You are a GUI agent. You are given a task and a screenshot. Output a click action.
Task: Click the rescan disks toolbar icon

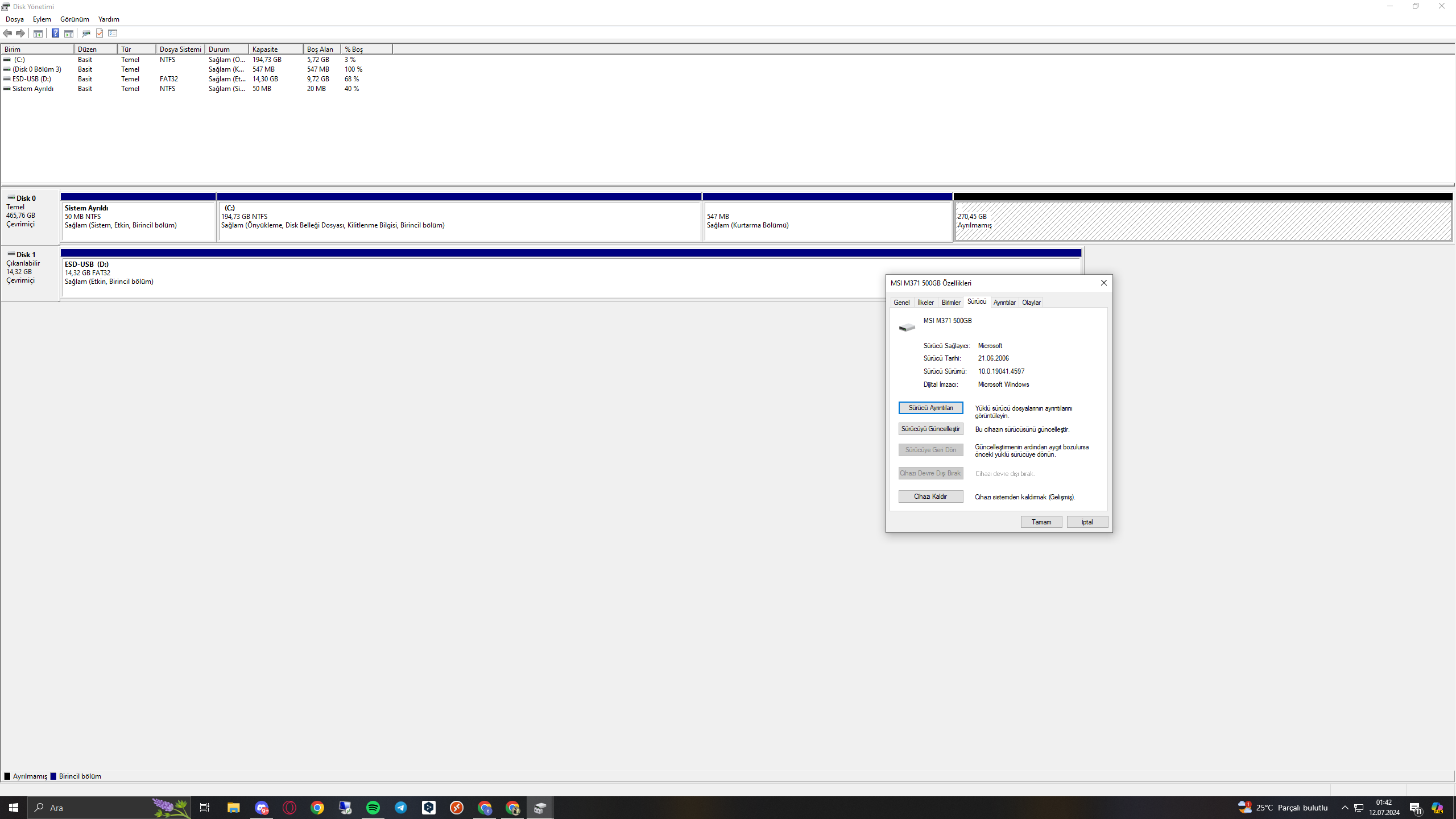(x=86, y=33)
